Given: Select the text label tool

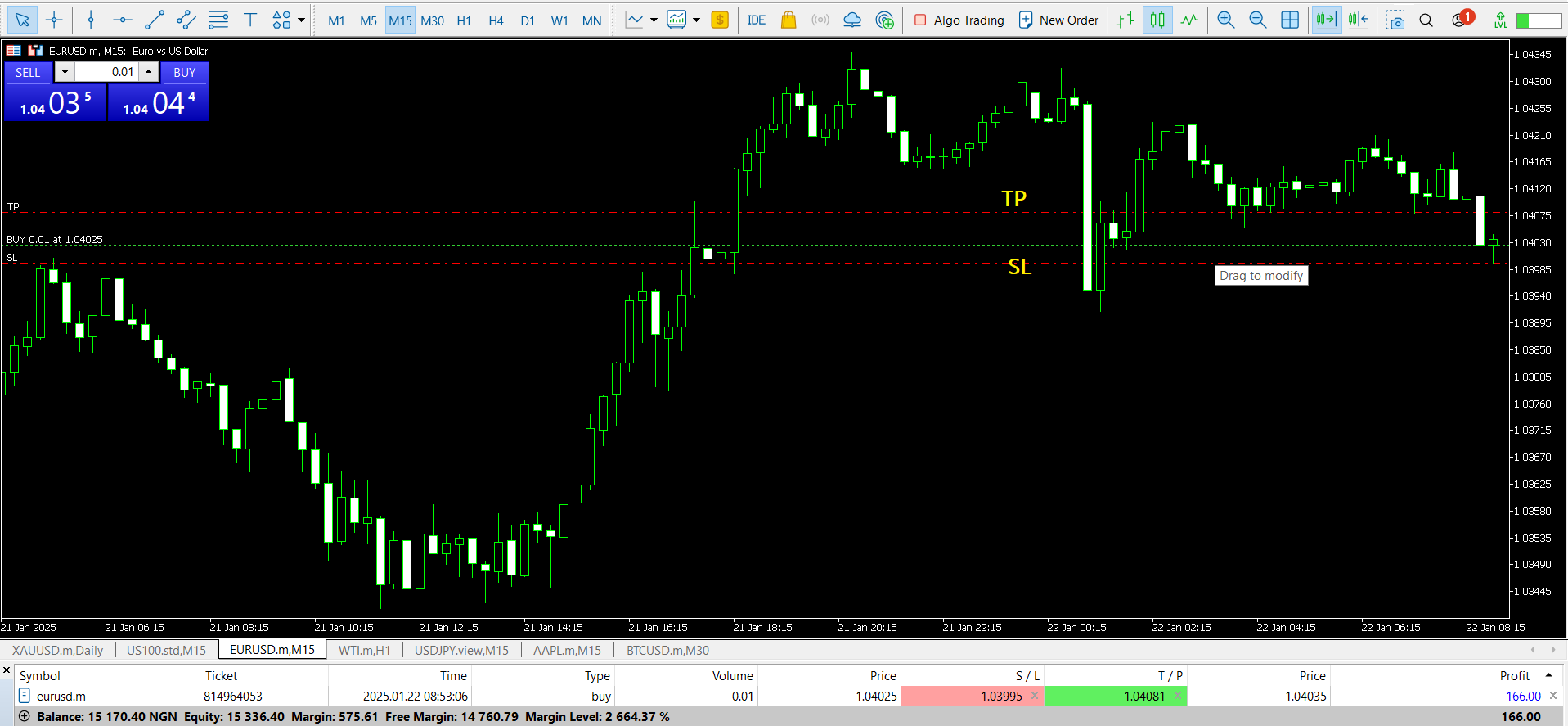Looking at the screenshot, I should click(250, 20).
